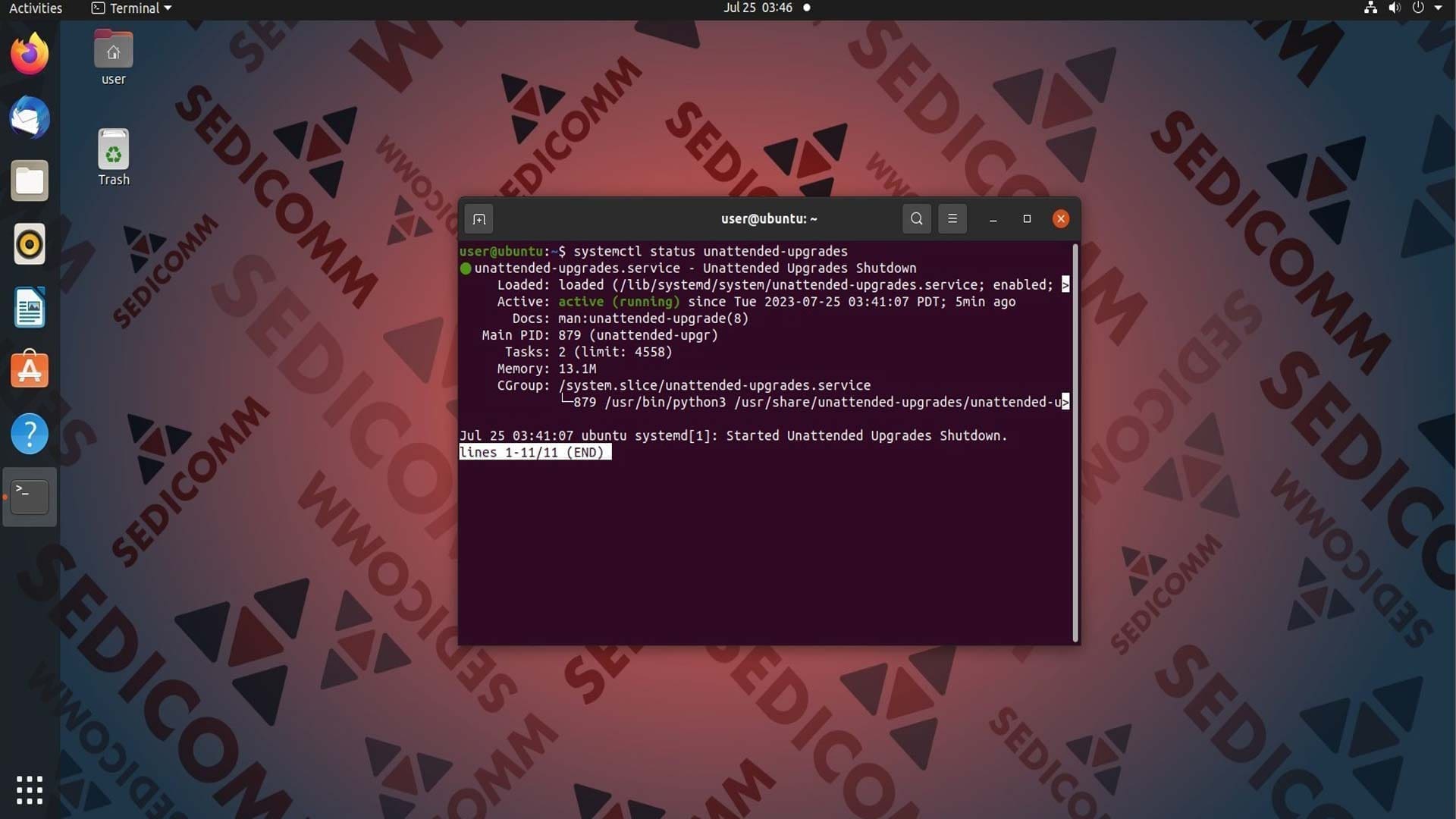1456x819 pixels.
Task: Open the Terminal app menu
Action: click(x=131, y=8)
